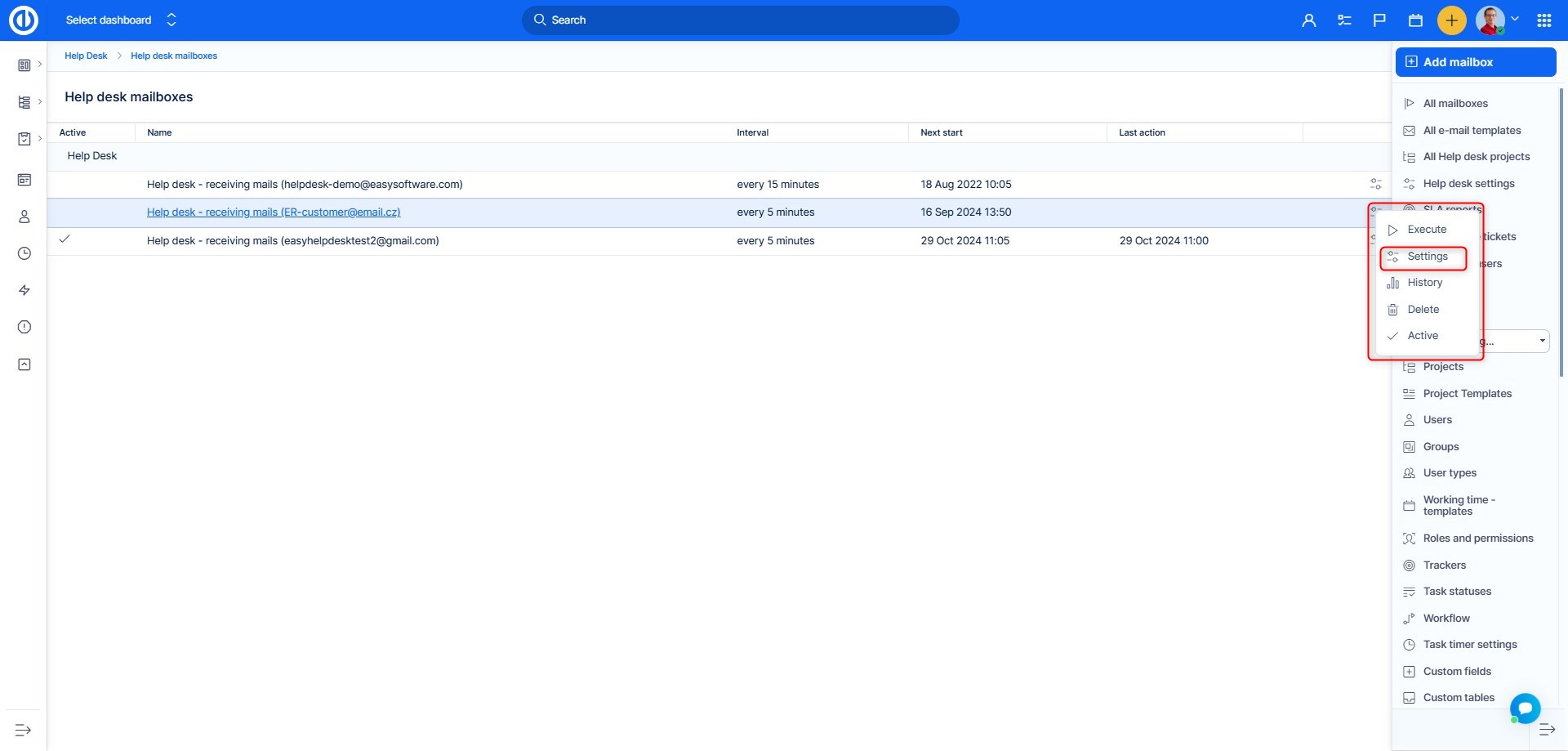1568x751 pixels.
Task: Choose History in the context menu
Action: point(1424,283)
